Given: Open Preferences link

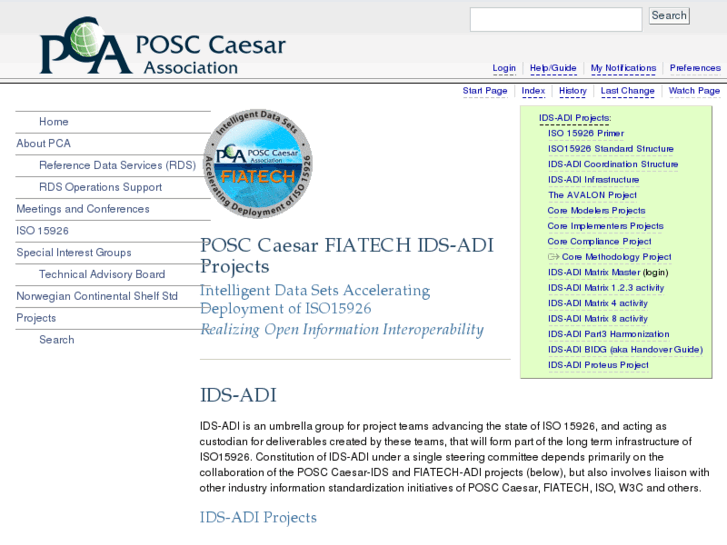Looking at the screenshot, I should click(x=695, y=68).
